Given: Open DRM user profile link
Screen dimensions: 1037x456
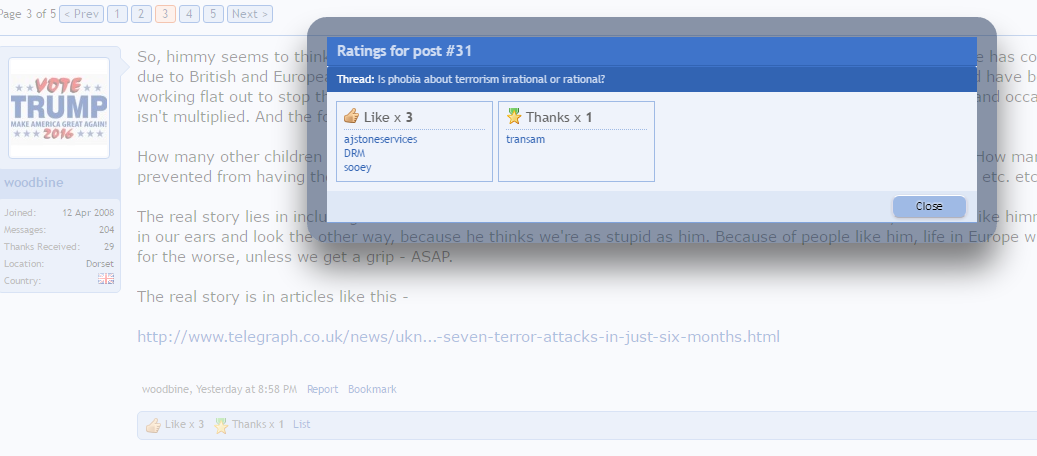Looking at the screenshot, I should coord(354,154).
